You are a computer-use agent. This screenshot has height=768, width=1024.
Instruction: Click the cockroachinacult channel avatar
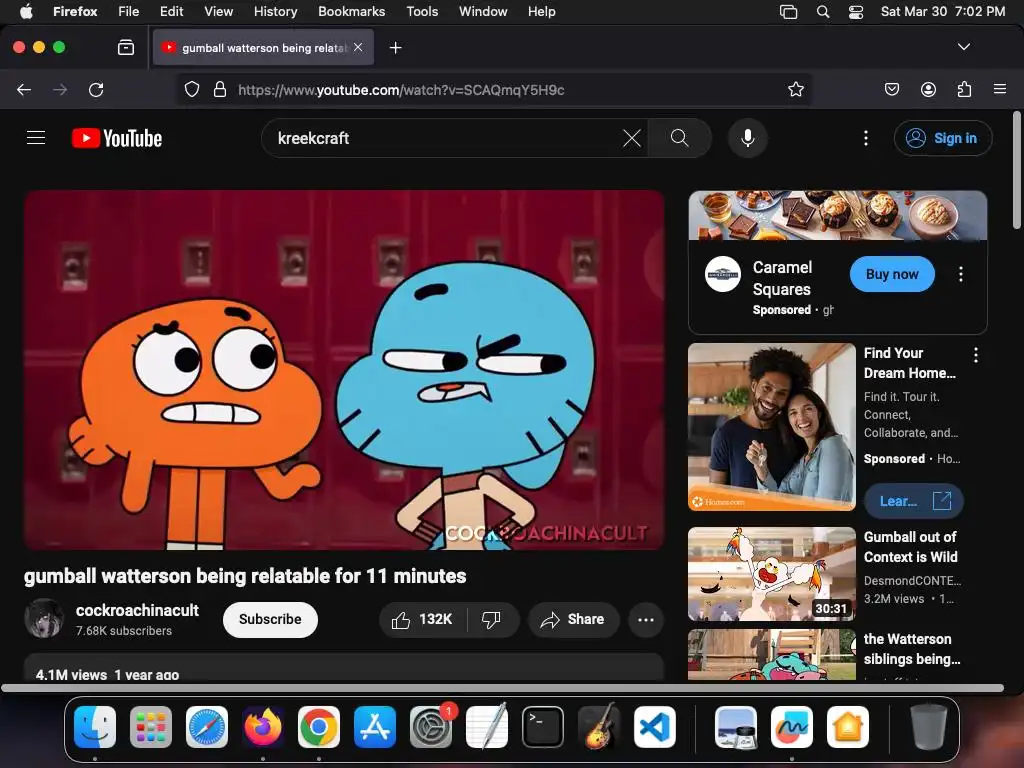click(x=44, y=618)
